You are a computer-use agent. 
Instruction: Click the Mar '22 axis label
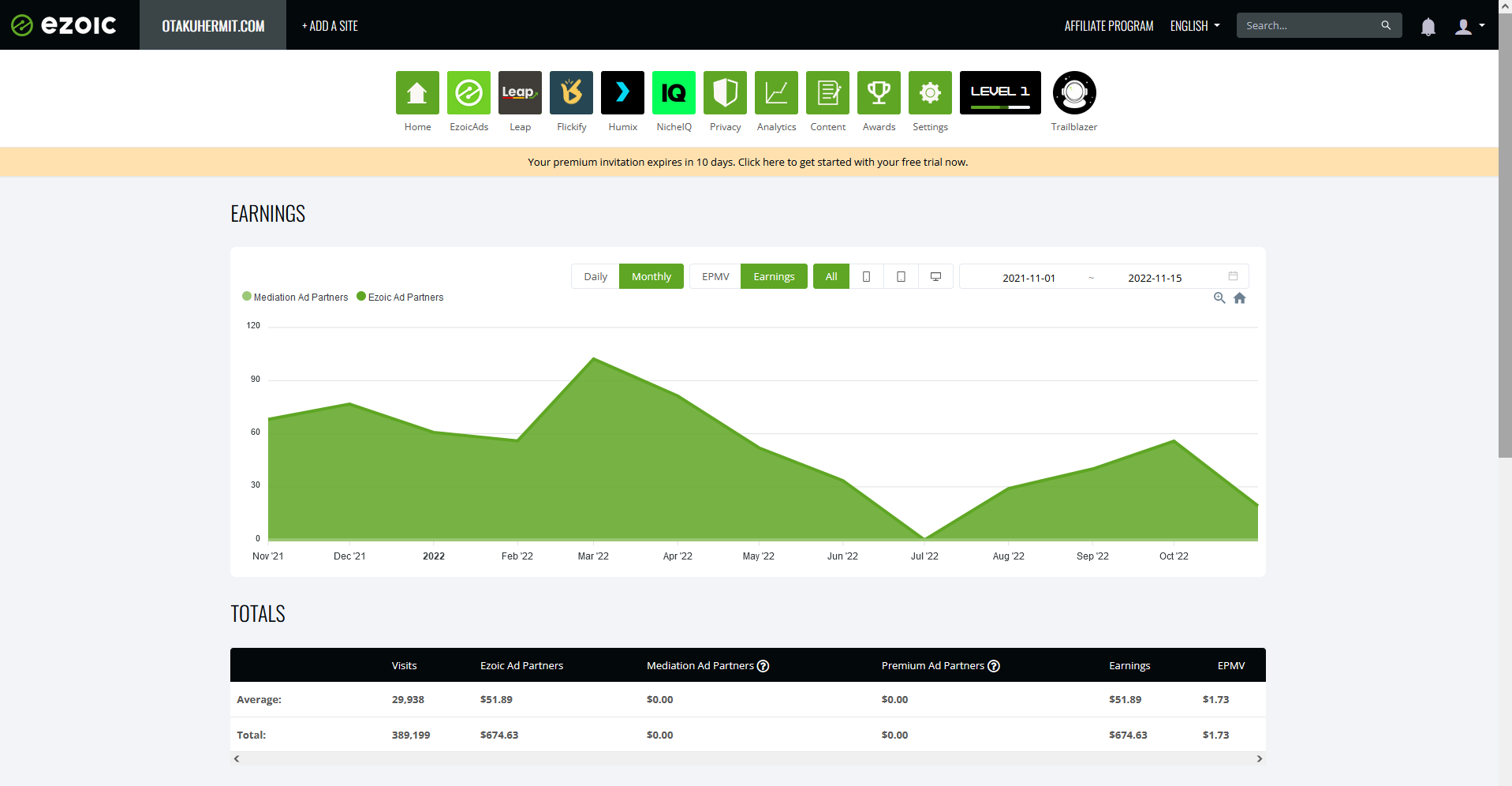pos(593,556)
